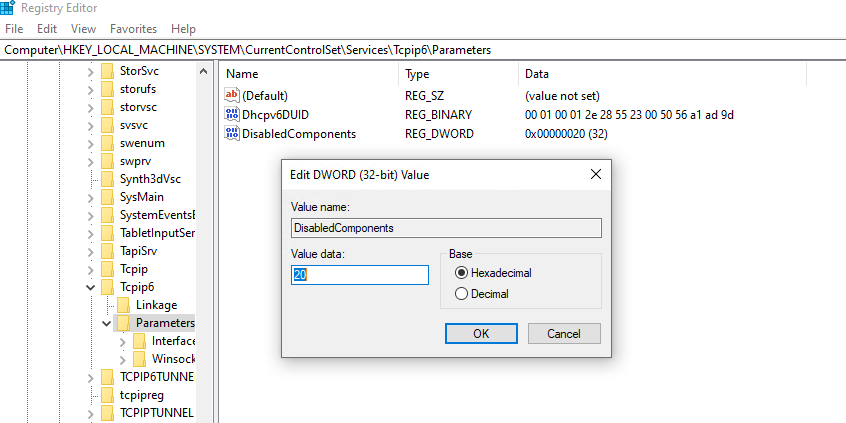Click the storvsc folder icon
This screenshot has height=423, width=846.
tap(108, 107)
